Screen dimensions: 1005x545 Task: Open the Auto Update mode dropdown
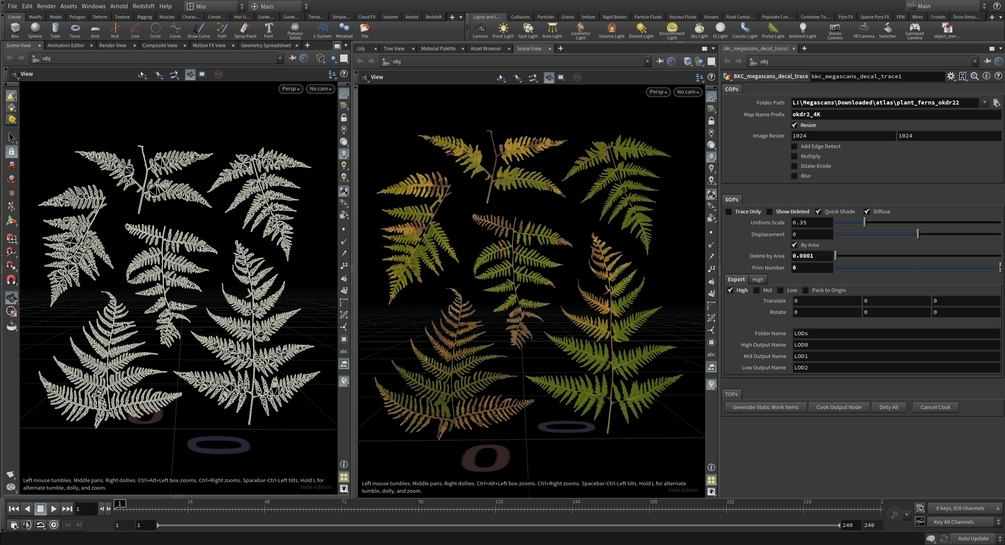[x=976, y=539]
